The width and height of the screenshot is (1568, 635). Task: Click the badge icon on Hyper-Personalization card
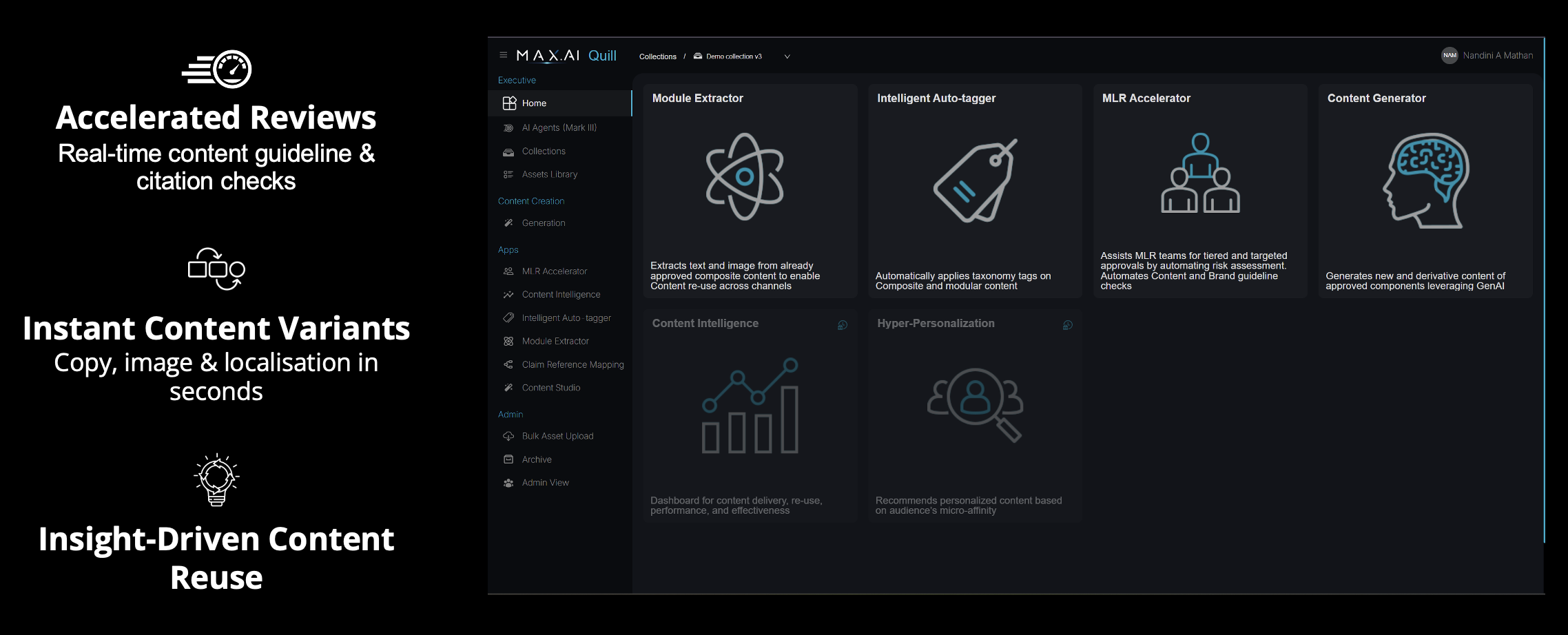point(1067,325)
